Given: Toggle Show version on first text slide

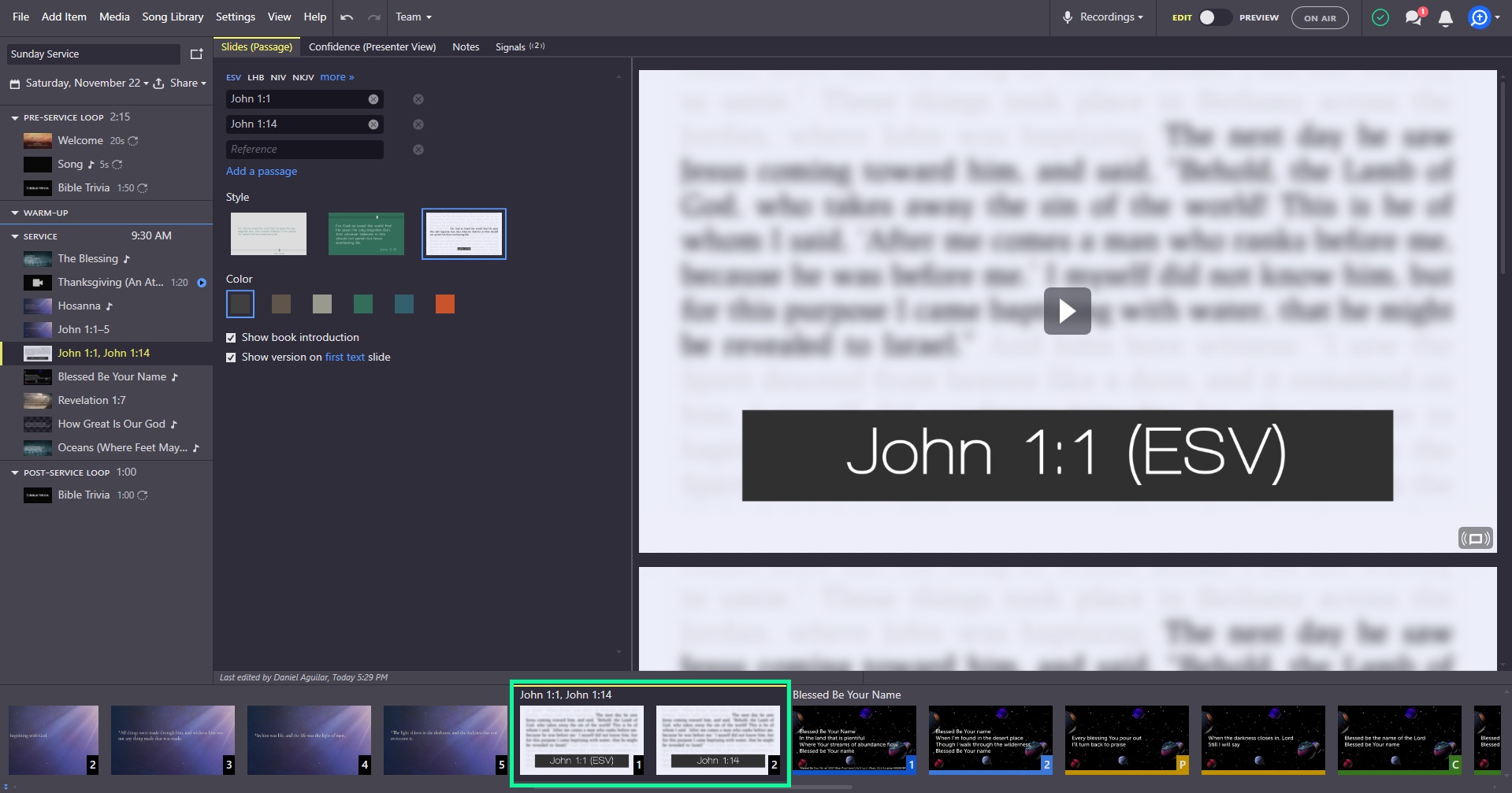Looking at the screenshot, I should (231, 358).
